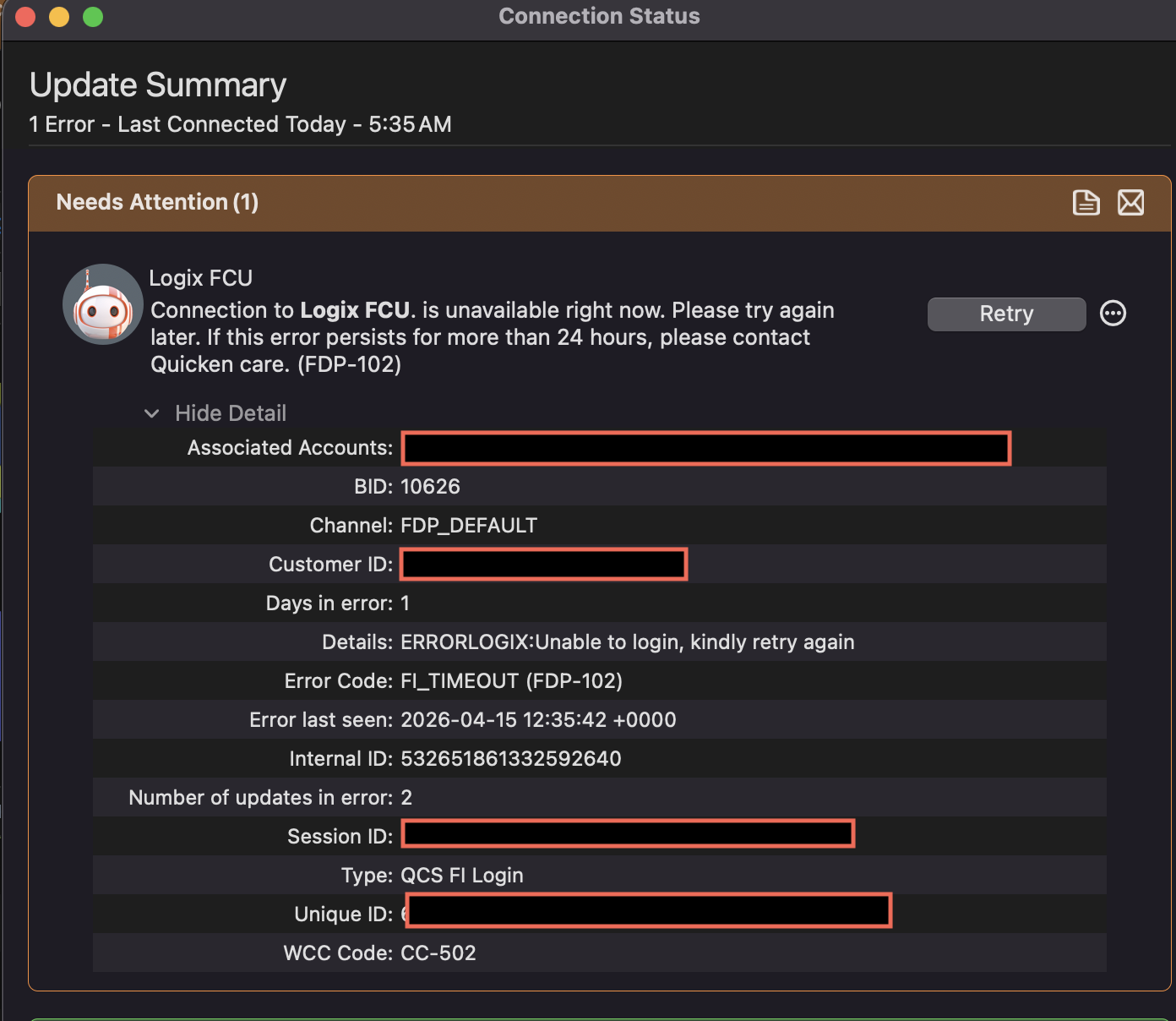Open the more options ellipsis icon
The height and width of the screenshot is (1021, 1176).
tap(1113, 314)
